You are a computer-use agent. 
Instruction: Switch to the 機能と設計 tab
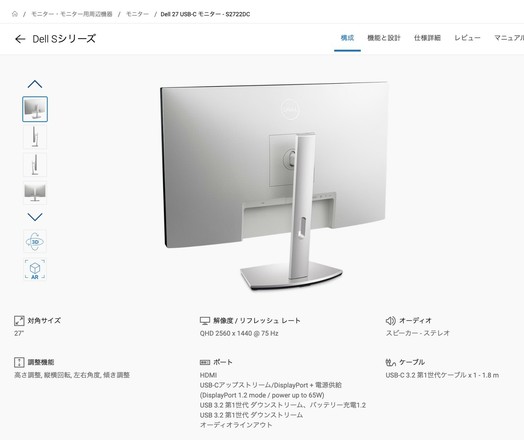pos(384,38)
